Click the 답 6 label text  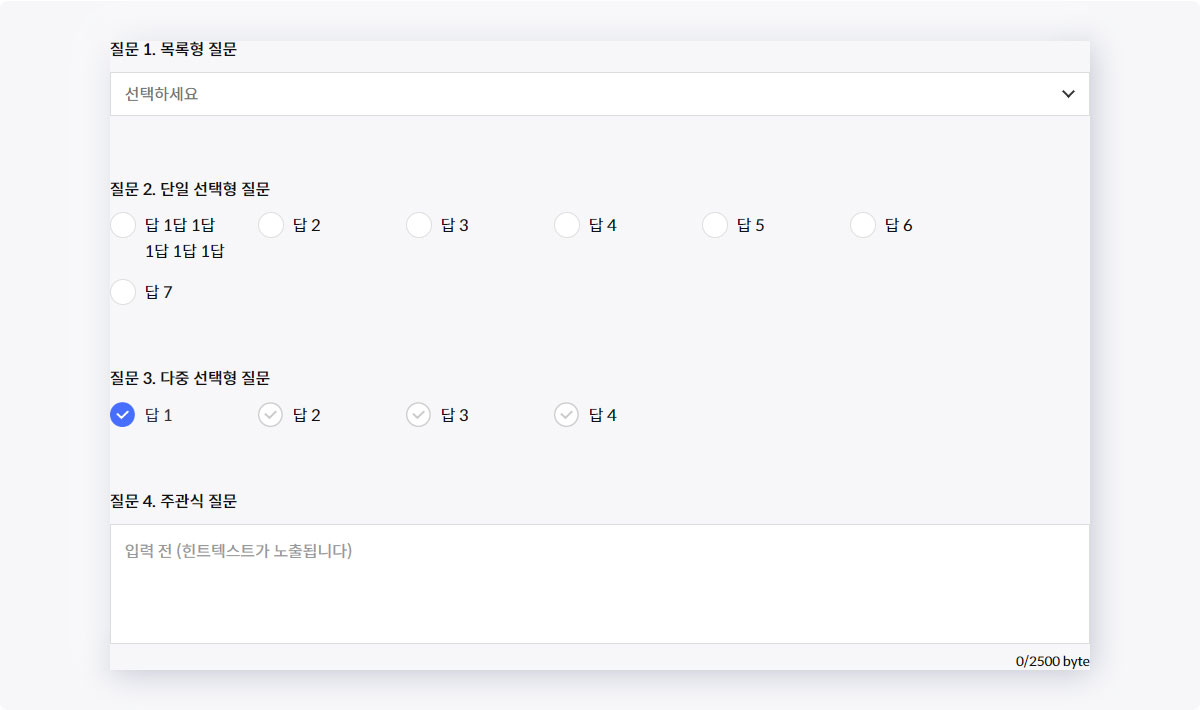coord(898,225)
